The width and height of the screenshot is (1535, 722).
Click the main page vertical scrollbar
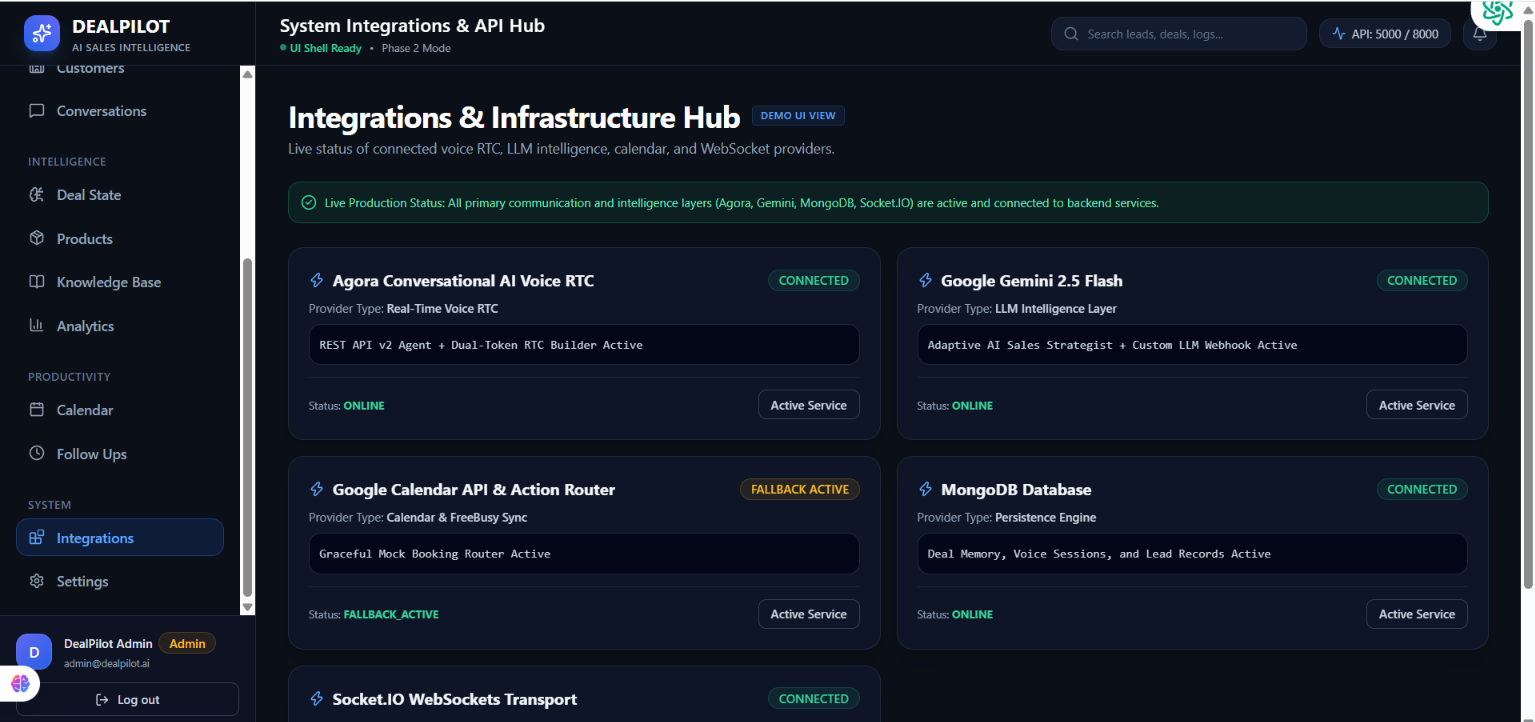pos(1527,305)
